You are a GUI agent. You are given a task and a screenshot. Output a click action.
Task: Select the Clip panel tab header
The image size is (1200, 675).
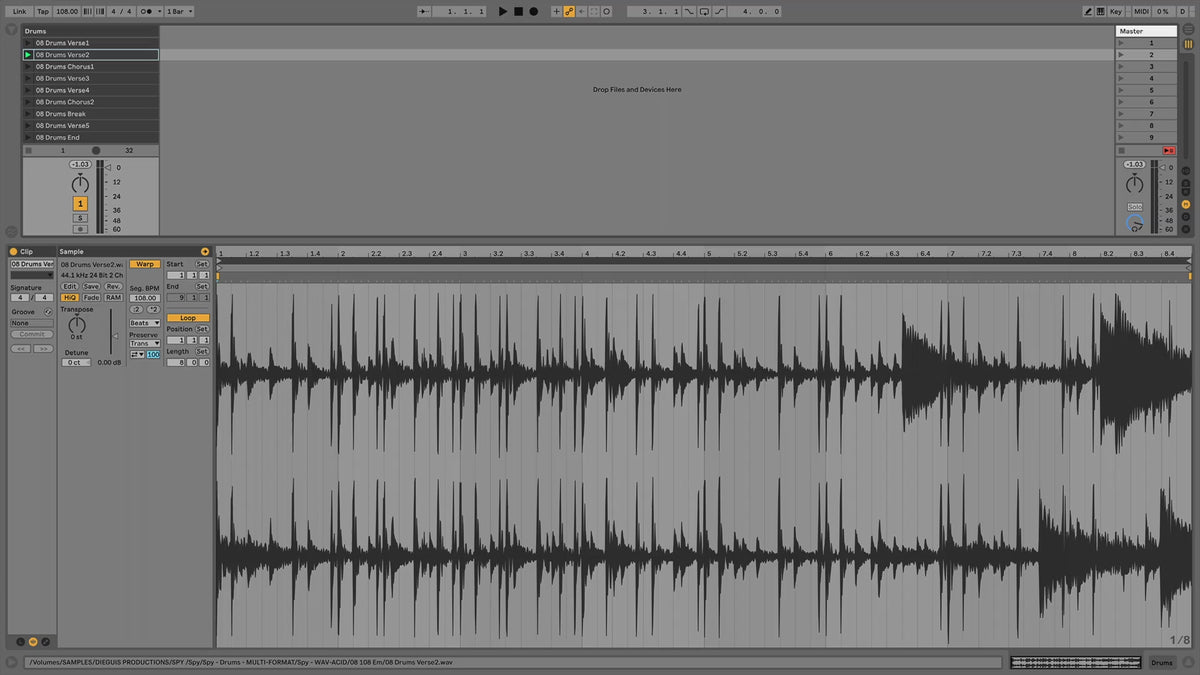27,251
